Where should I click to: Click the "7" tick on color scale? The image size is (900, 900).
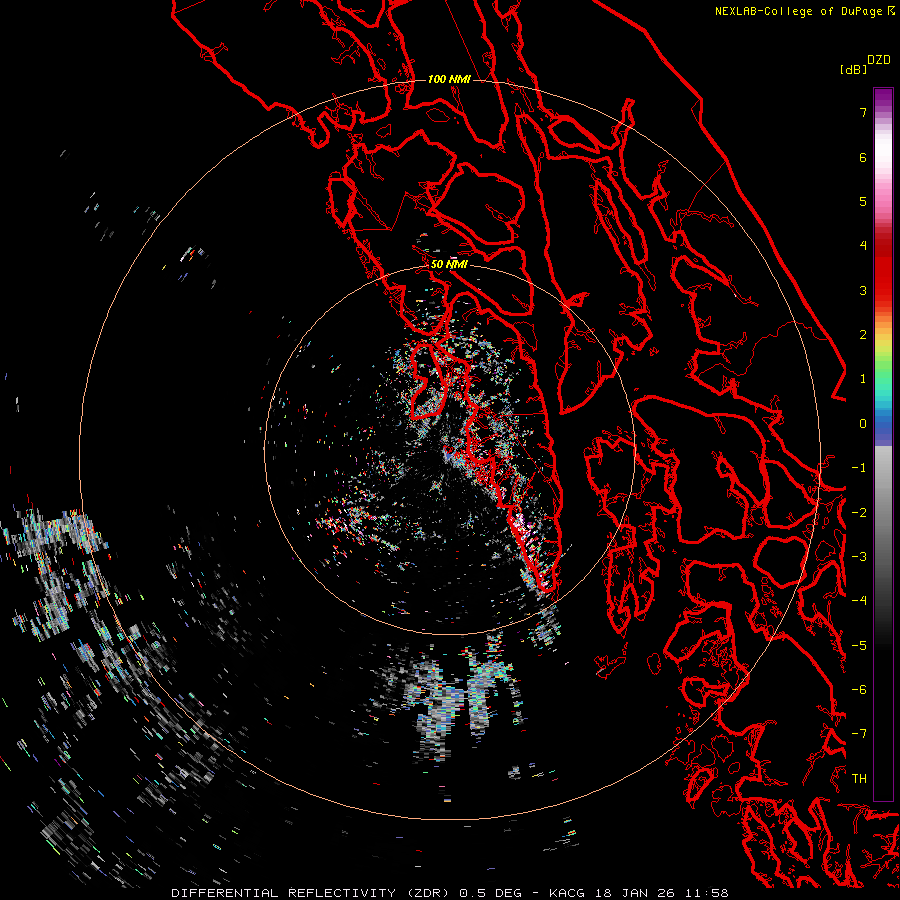(863, 112)
